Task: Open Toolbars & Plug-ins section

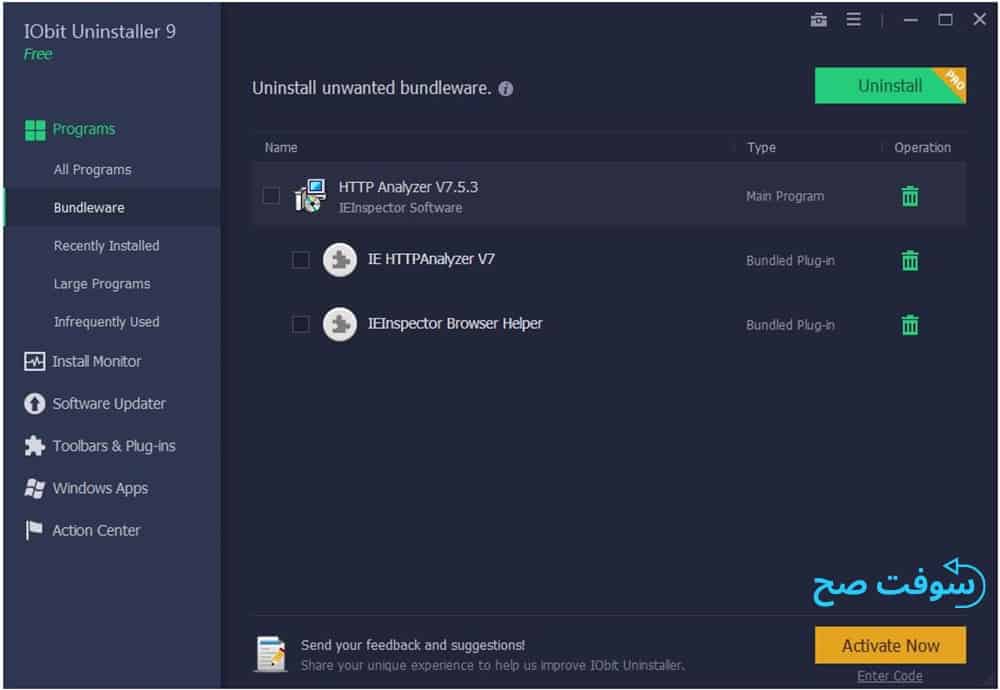Action: (x=114, y=446)
